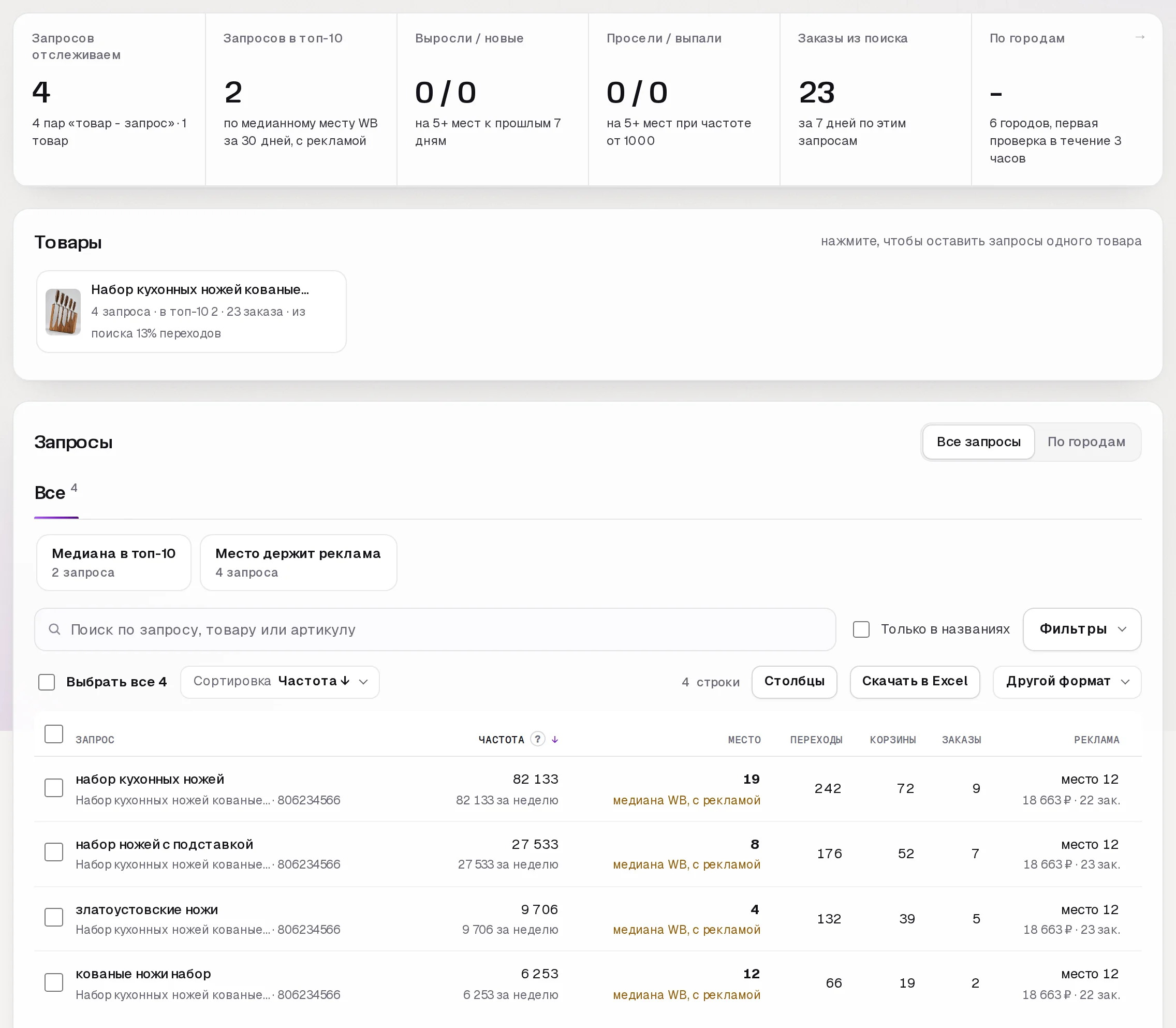Switch to Все запросы view
This screenshot has height=1028, width=1176.
click(x=979, y=442)
